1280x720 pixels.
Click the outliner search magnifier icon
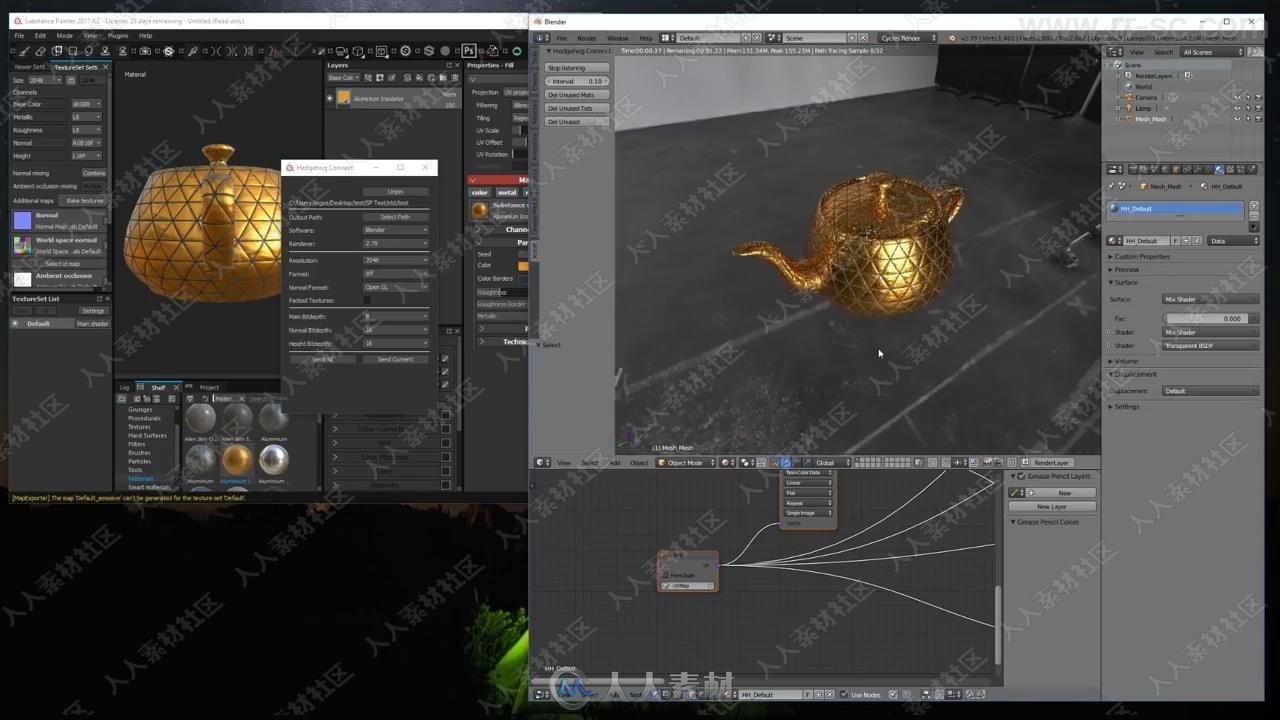pyautogui.click(x=1255, y=52)
